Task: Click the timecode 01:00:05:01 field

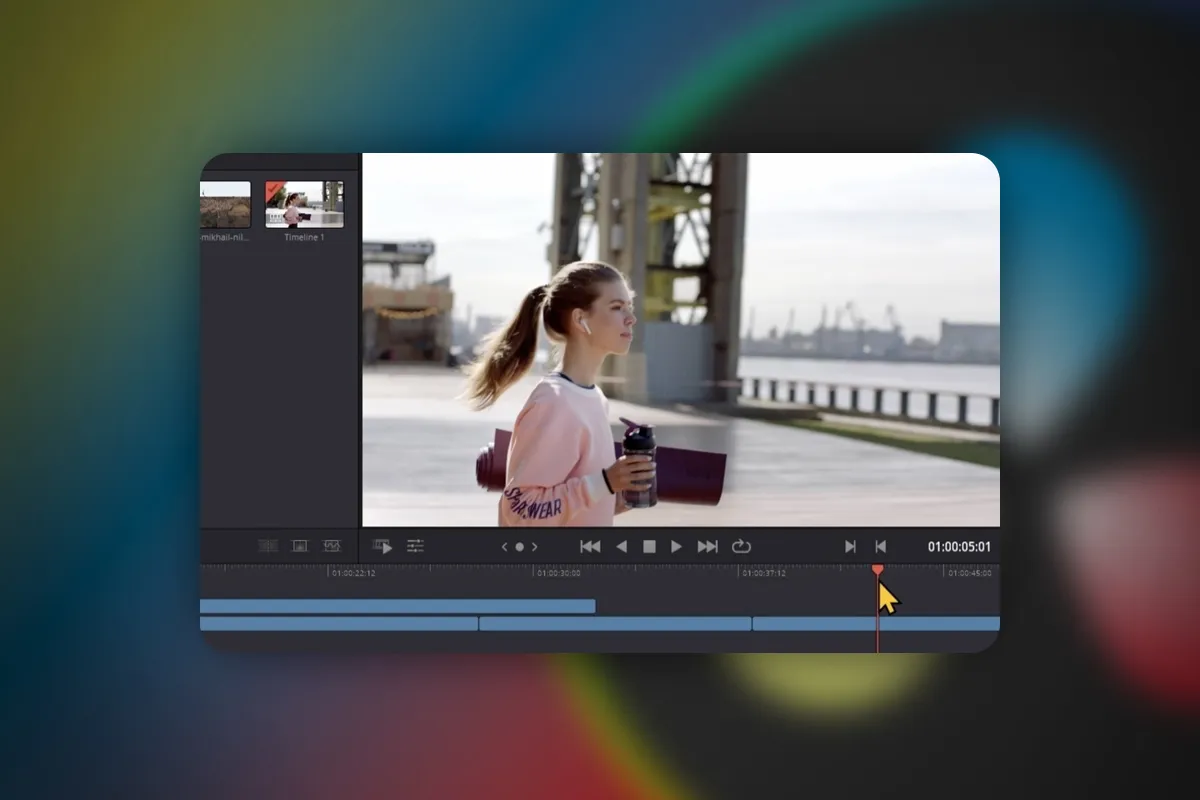Action: click(x=959, y=546)
